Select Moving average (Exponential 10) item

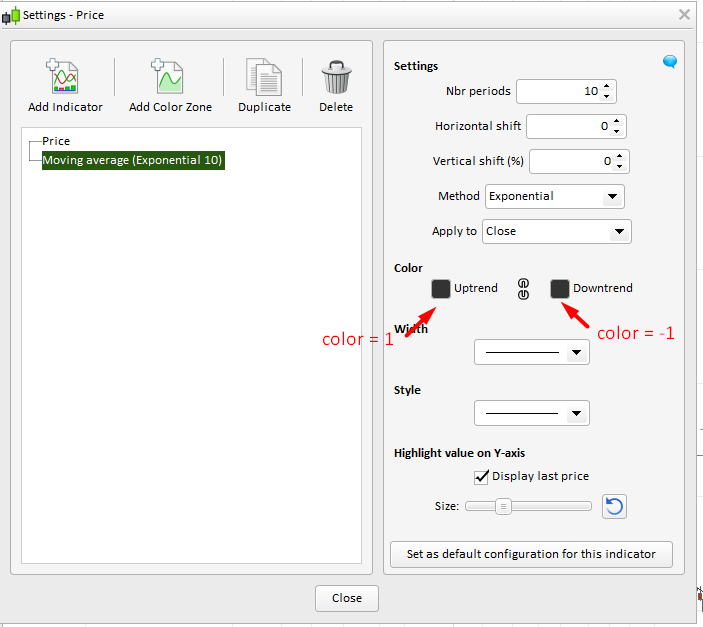[x=133, y=161]
